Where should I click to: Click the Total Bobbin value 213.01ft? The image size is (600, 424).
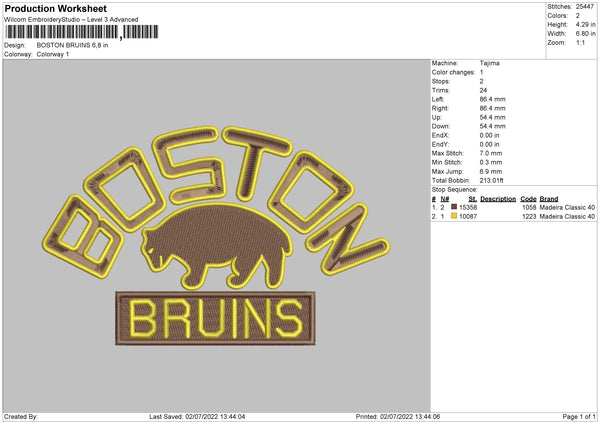click(491, 180)
